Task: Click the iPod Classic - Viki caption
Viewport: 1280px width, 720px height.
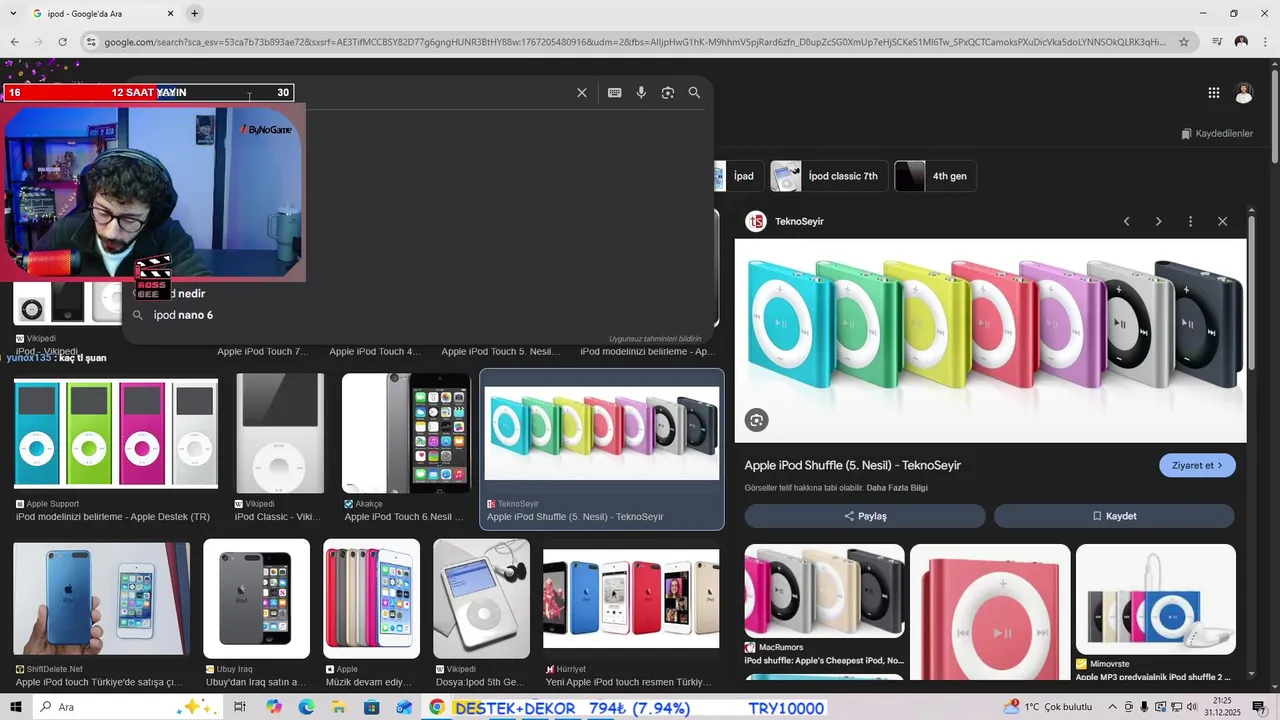Action: point(278,517)
